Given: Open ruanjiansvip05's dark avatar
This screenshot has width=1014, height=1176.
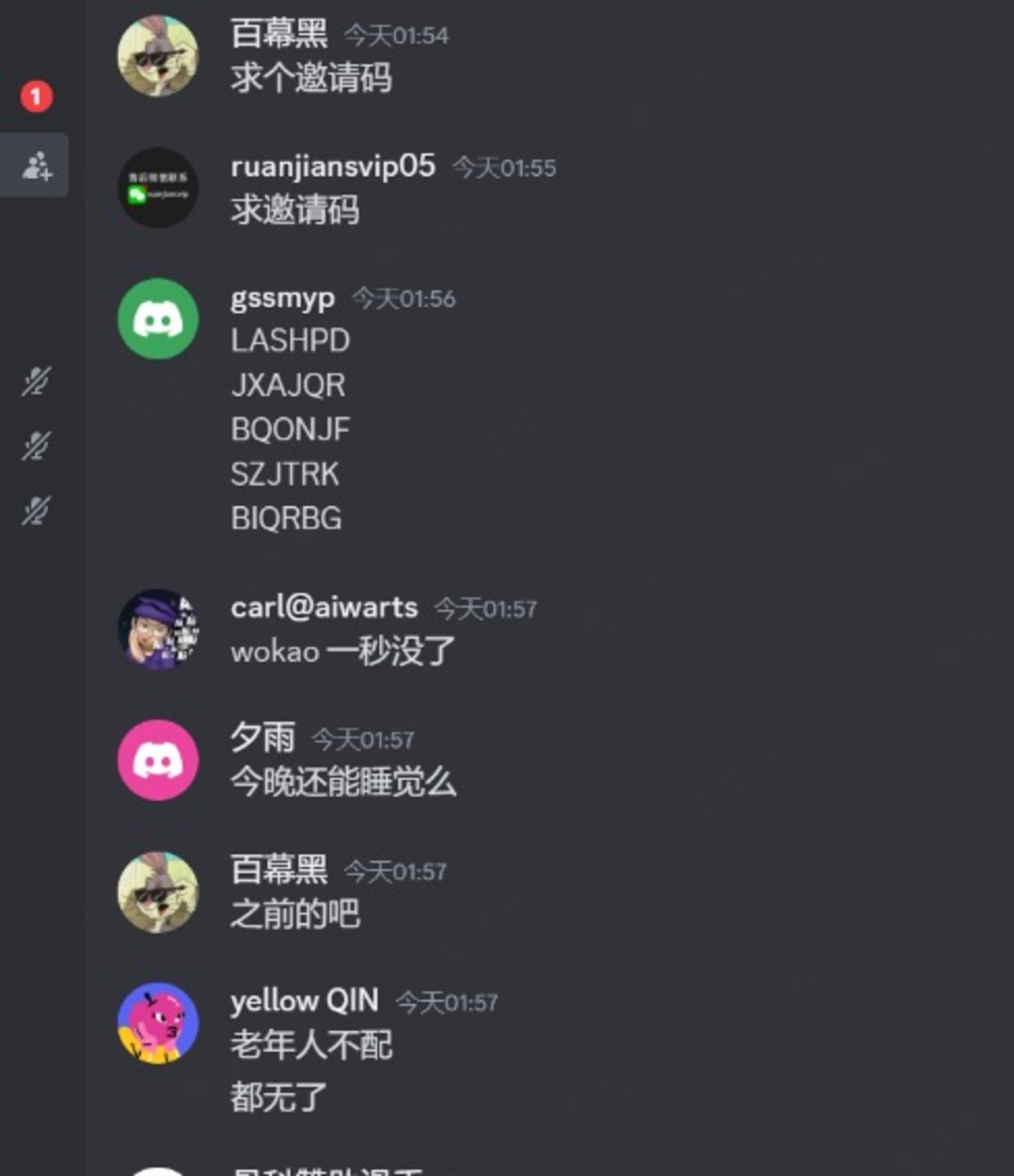Looking at the screenshot, I should [x=158, y=187].
